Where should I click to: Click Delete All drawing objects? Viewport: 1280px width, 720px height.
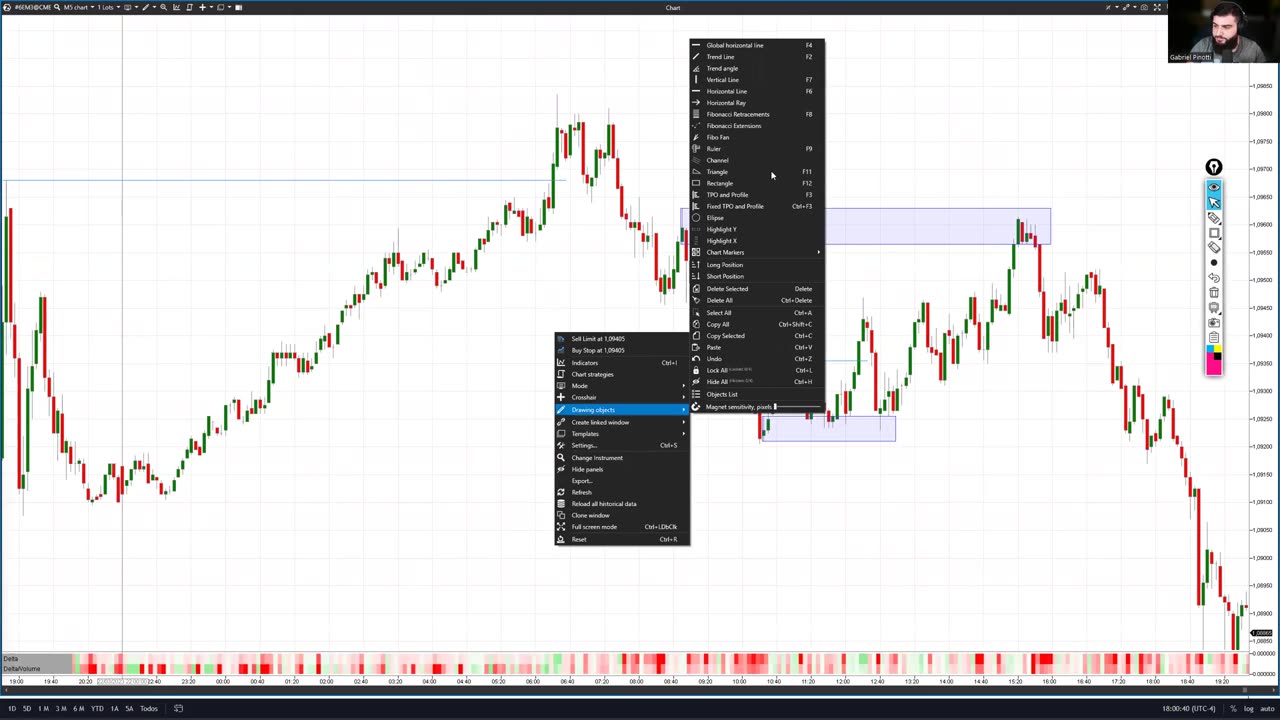757,300
